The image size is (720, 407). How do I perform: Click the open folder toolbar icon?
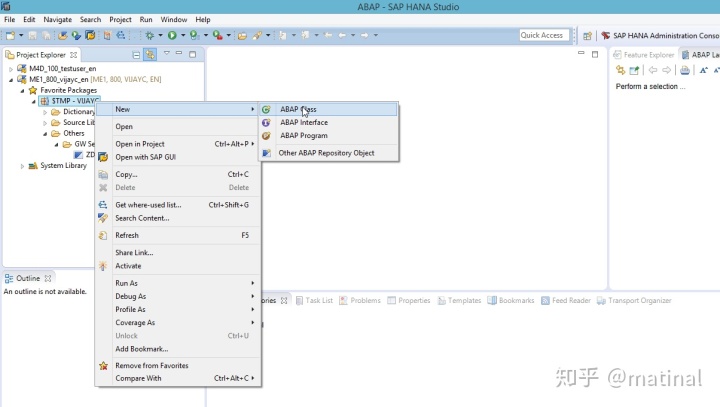coord(242,35)
